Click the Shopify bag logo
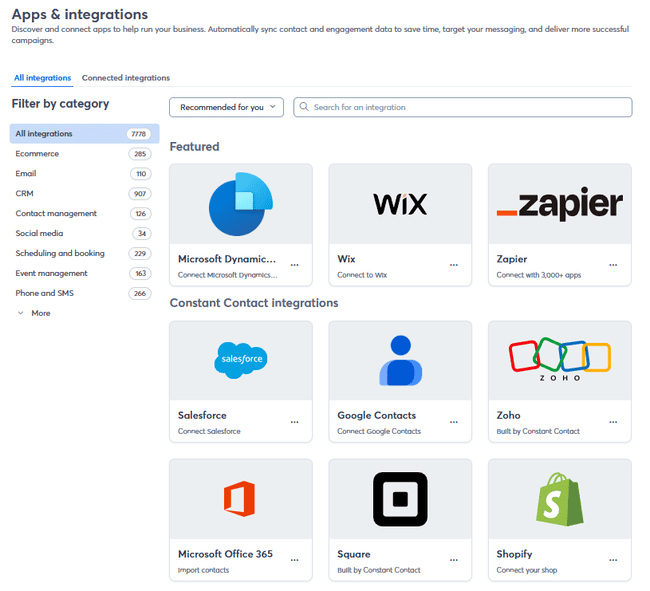The height and width of the screenshot is (591, 650). [559, 498]
